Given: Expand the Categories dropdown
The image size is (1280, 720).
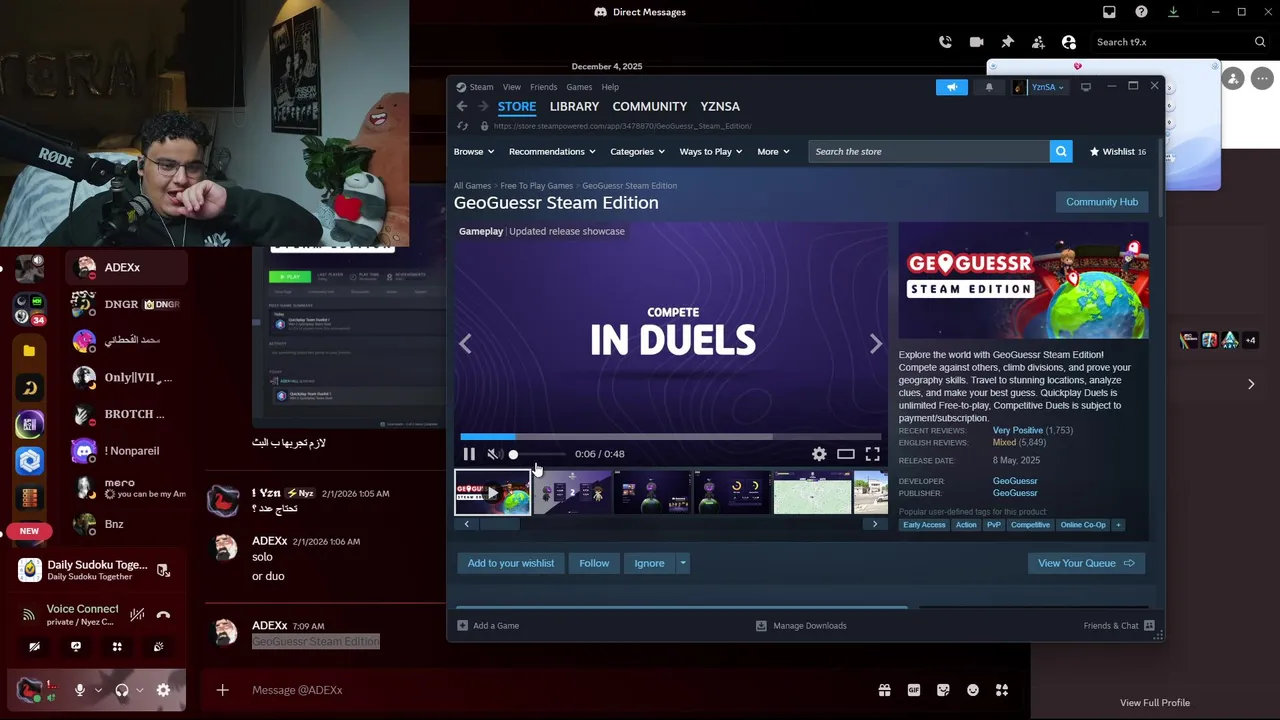Looking at the screenshot, I should pos(638,151).
